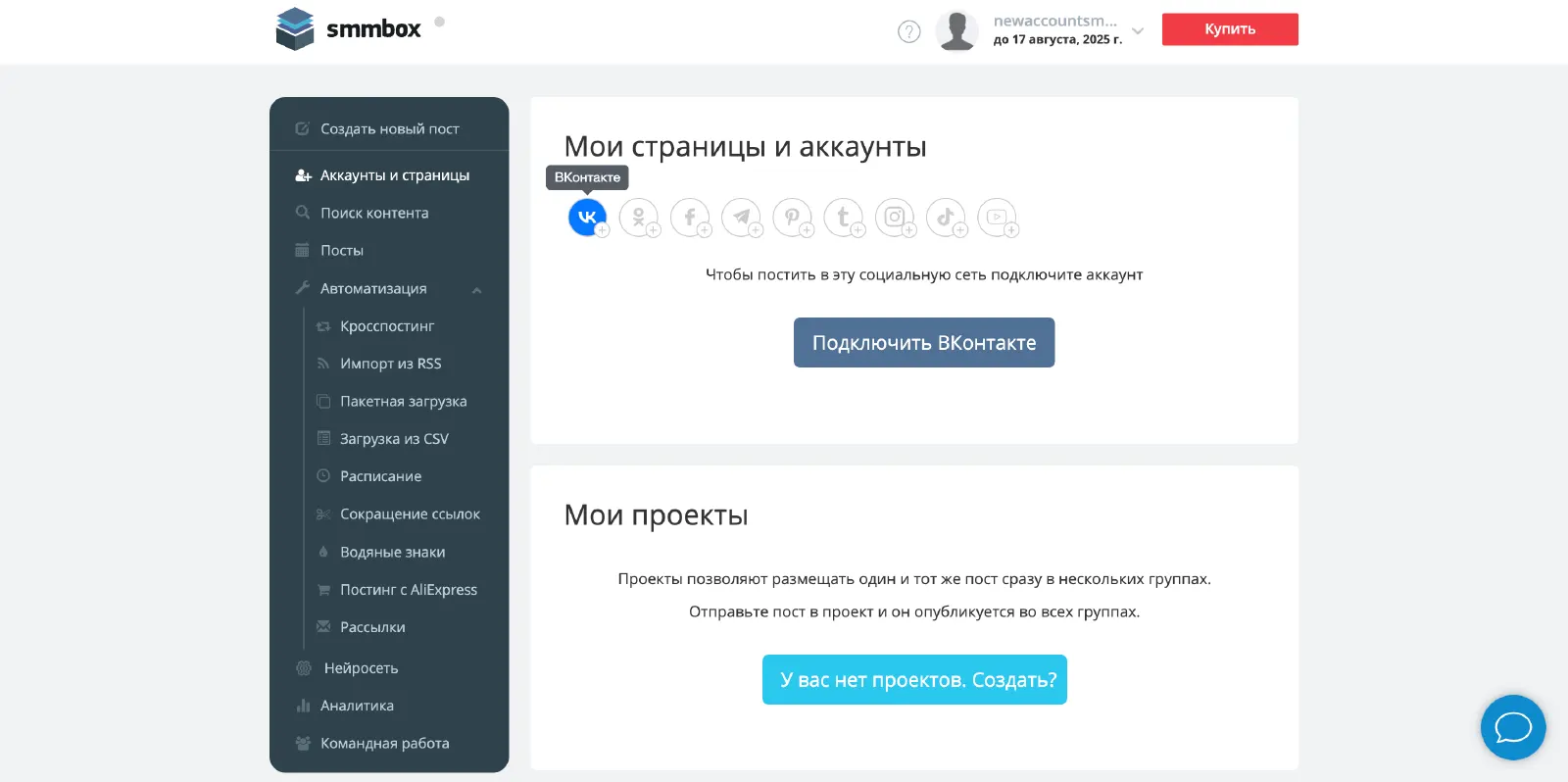
Task: Select the Telegram social network icon
Action: [741, 218]
